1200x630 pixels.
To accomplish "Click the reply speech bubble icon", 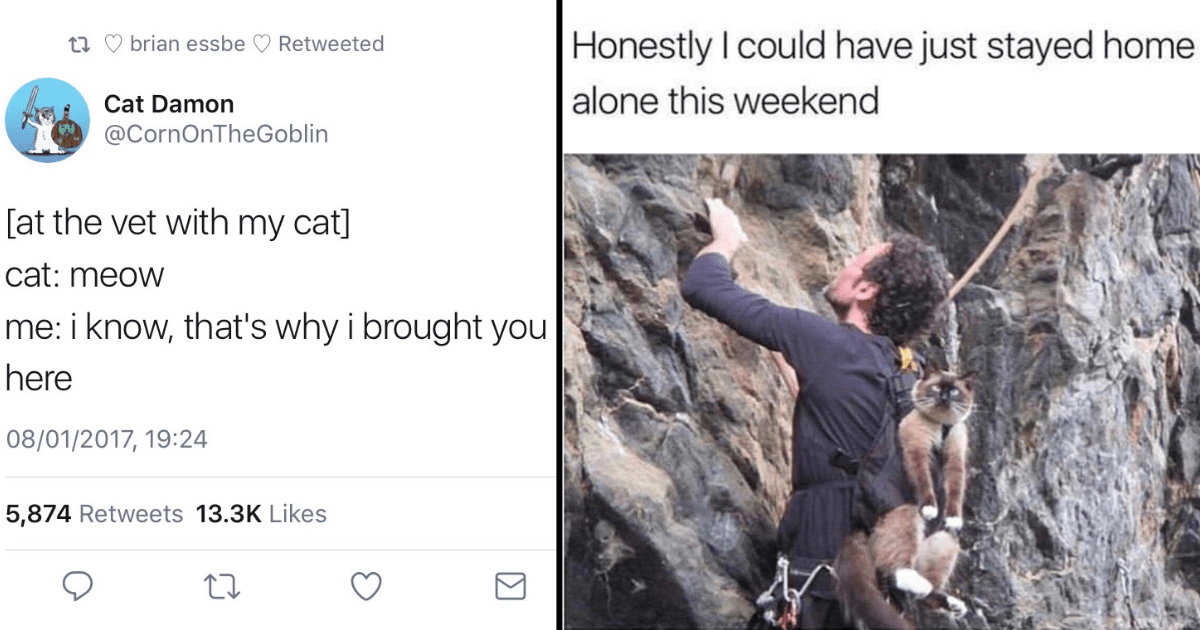I will [x=80, y=586].
